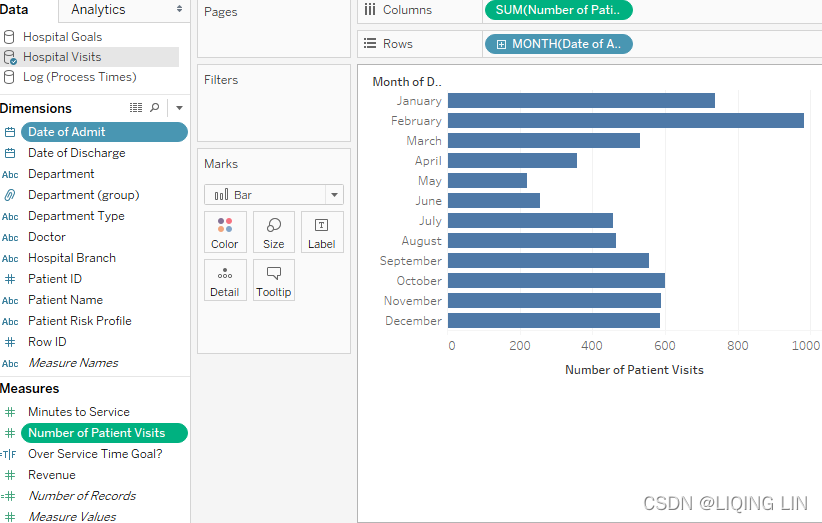Viewport: 822px width, 523px height.
Task: Click the Rows shelf icon
Action: (370, 43)
